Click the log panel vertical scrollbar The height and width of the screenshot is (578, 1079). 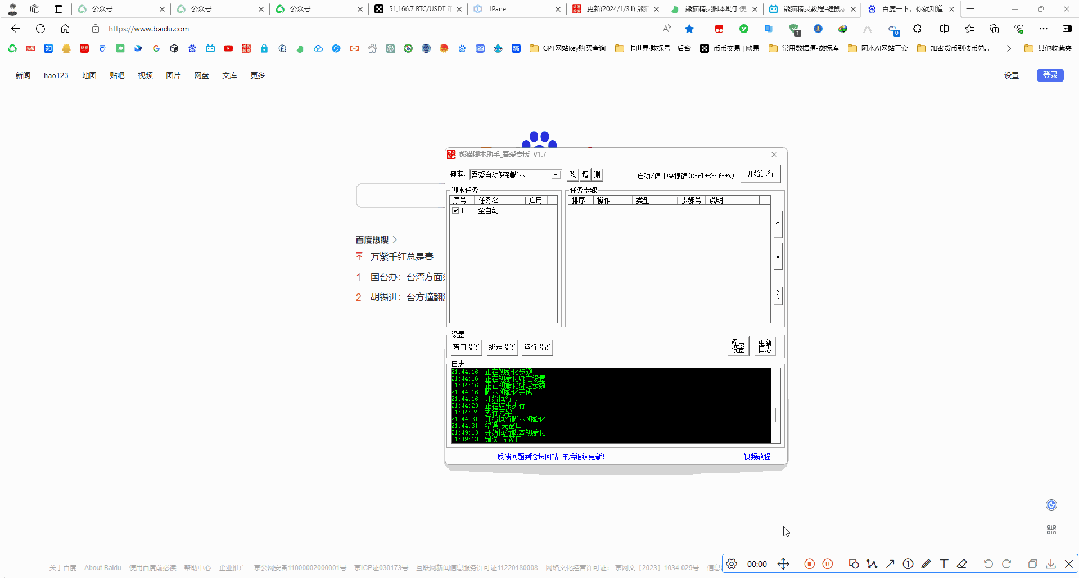(x=777, y=406)
